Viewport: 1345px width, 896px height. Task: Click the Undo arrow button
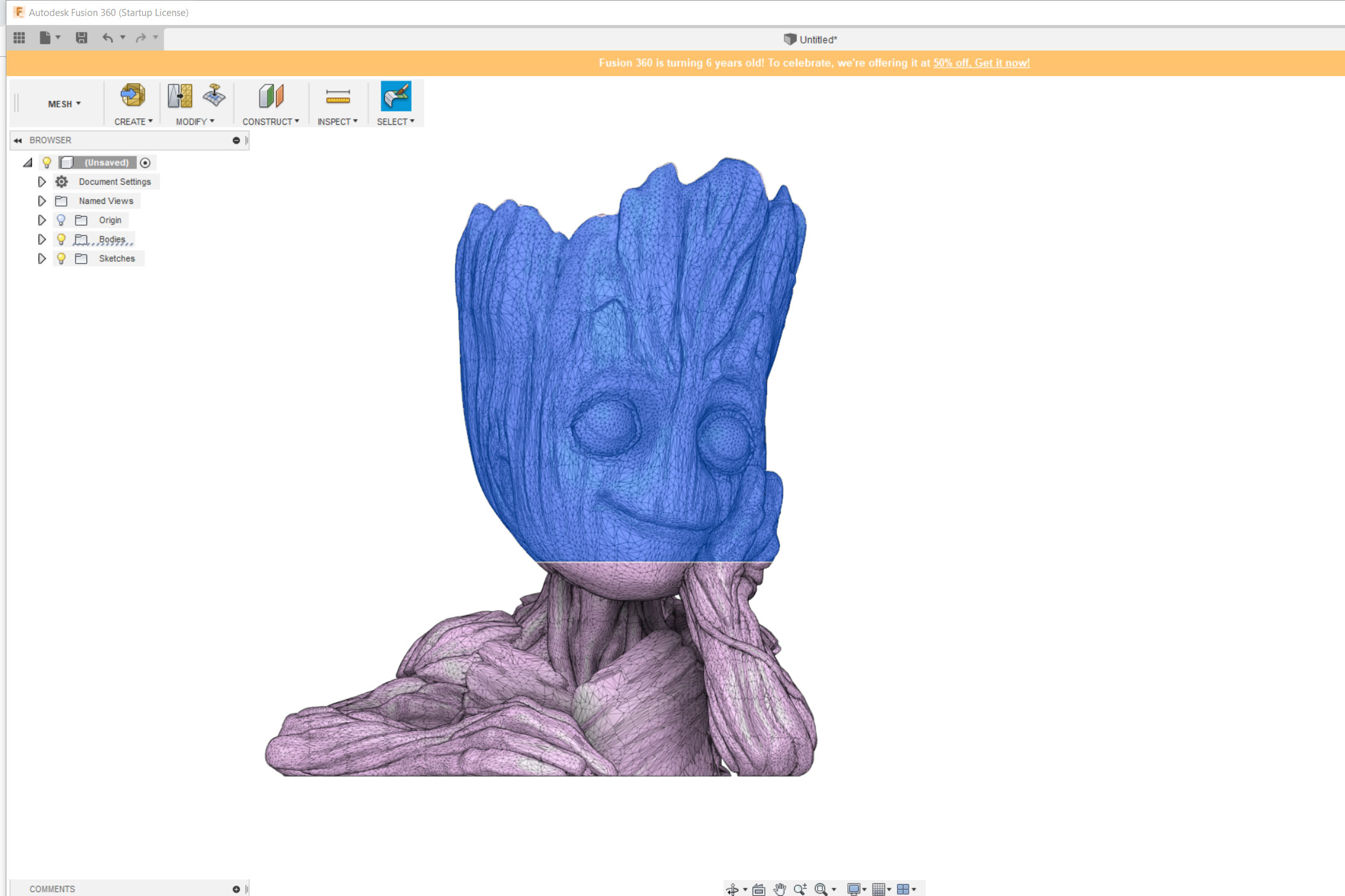click(107, 38)
